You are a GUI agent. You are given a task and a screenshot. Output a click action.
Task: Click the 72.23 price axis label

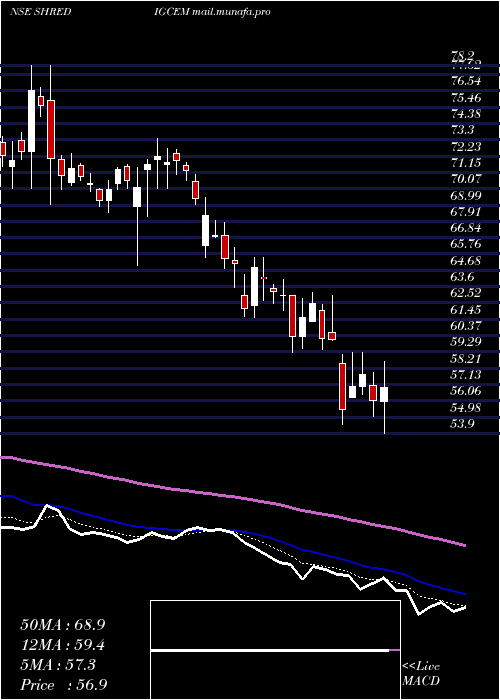[x=466, y=146]
